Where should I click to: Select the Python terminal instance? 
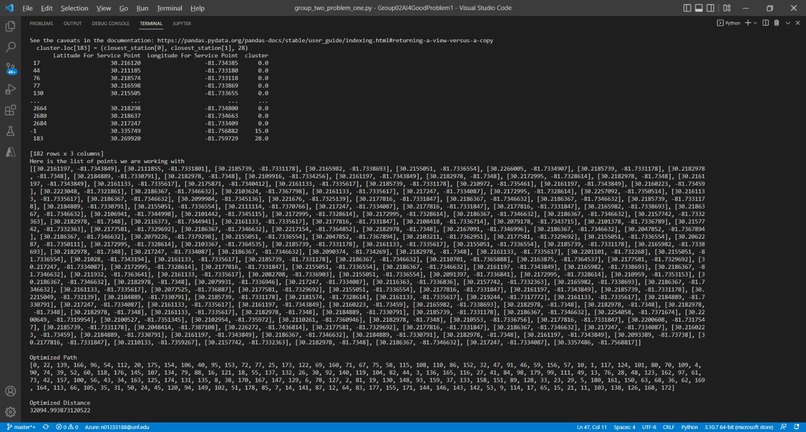click(728, 23)
